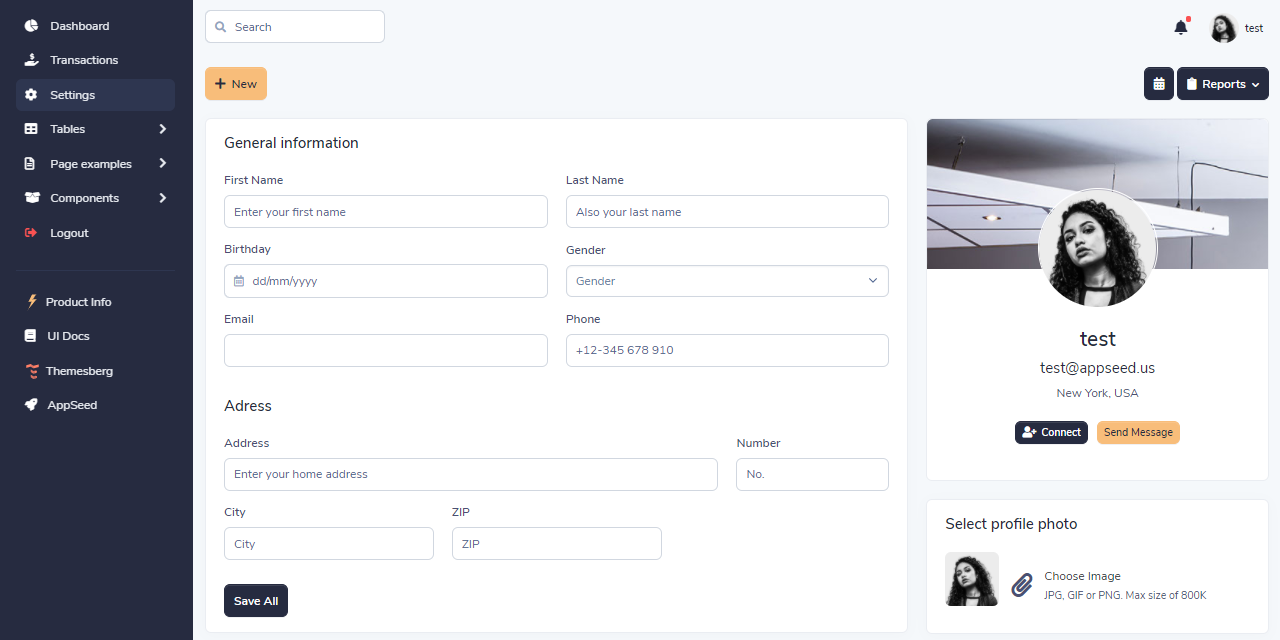1280x640 pixels.
Task: Open UI Docs in the sidebar
Action: pos(68,336)
